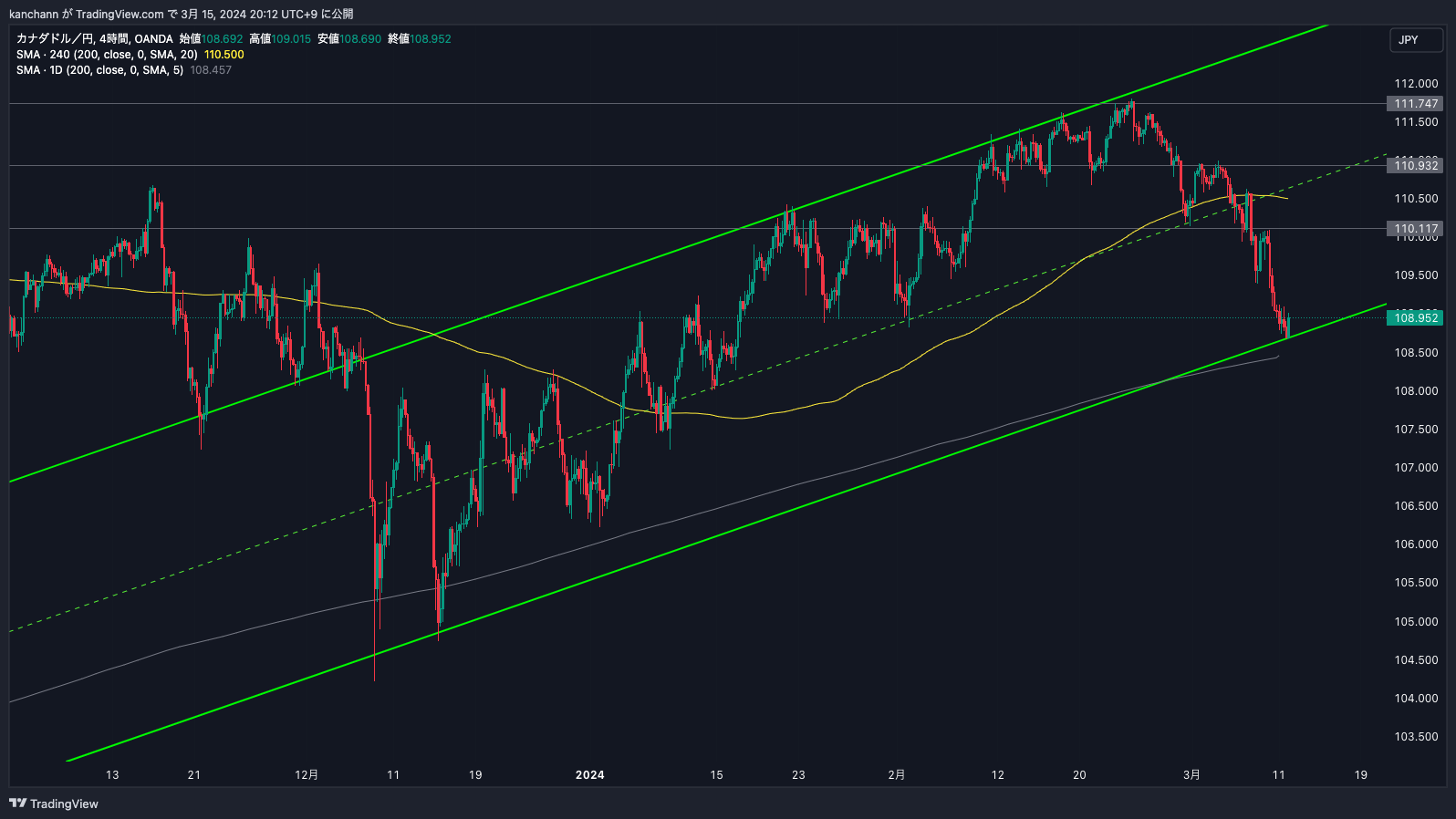Click the 108.457 SMA value in gray
This screenshot has height=819, width=1456.
211,70
